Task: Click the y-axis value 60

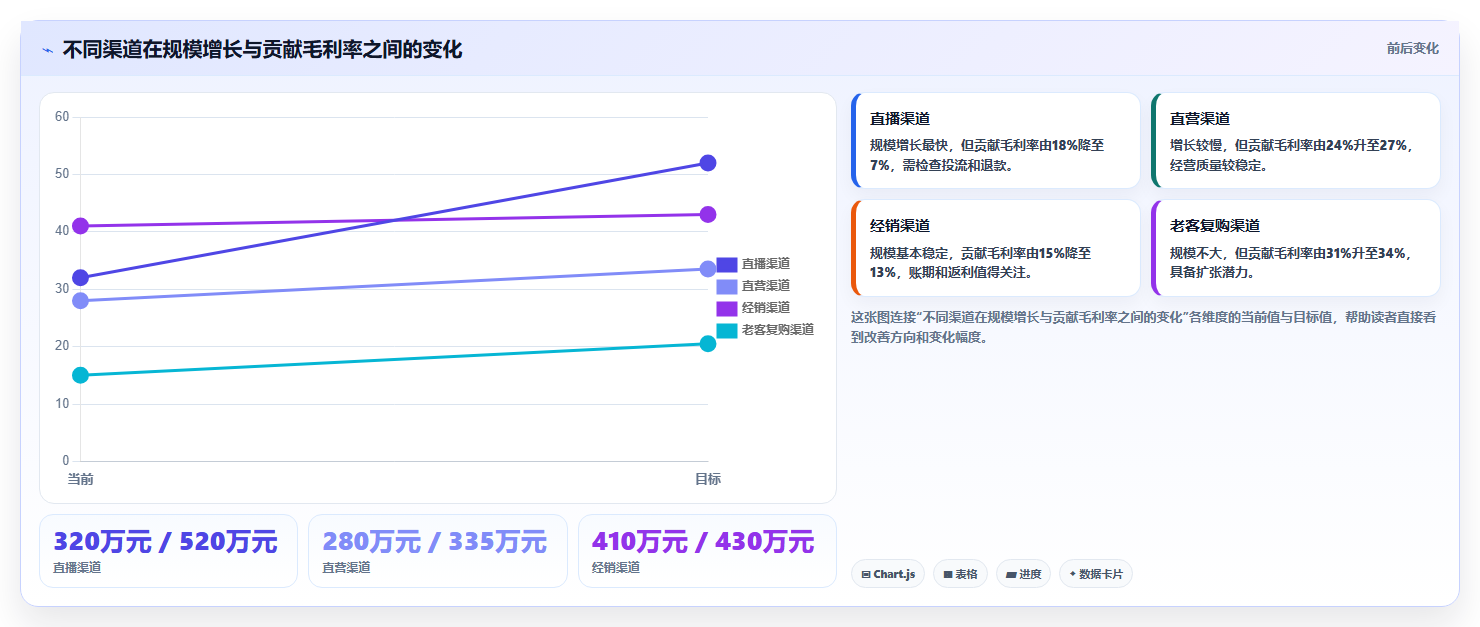Action: [x=62, y=117]
